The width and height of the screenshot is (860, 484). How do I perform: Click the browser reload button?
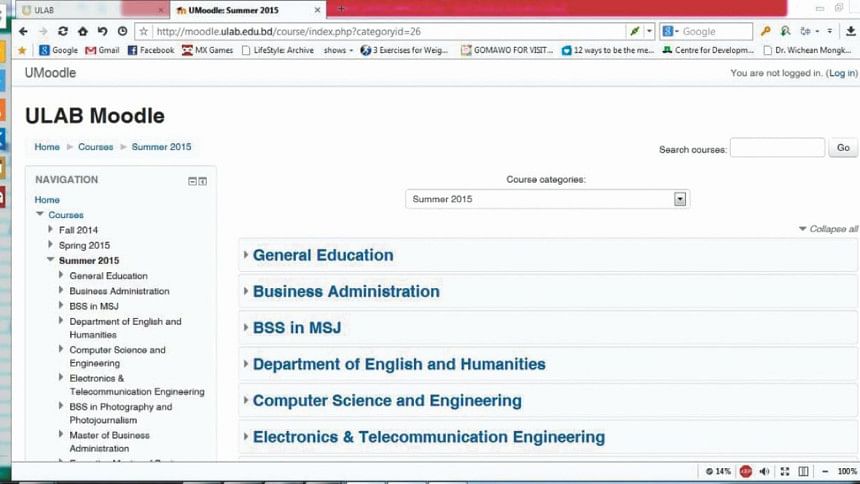click(x=63, y=31)
